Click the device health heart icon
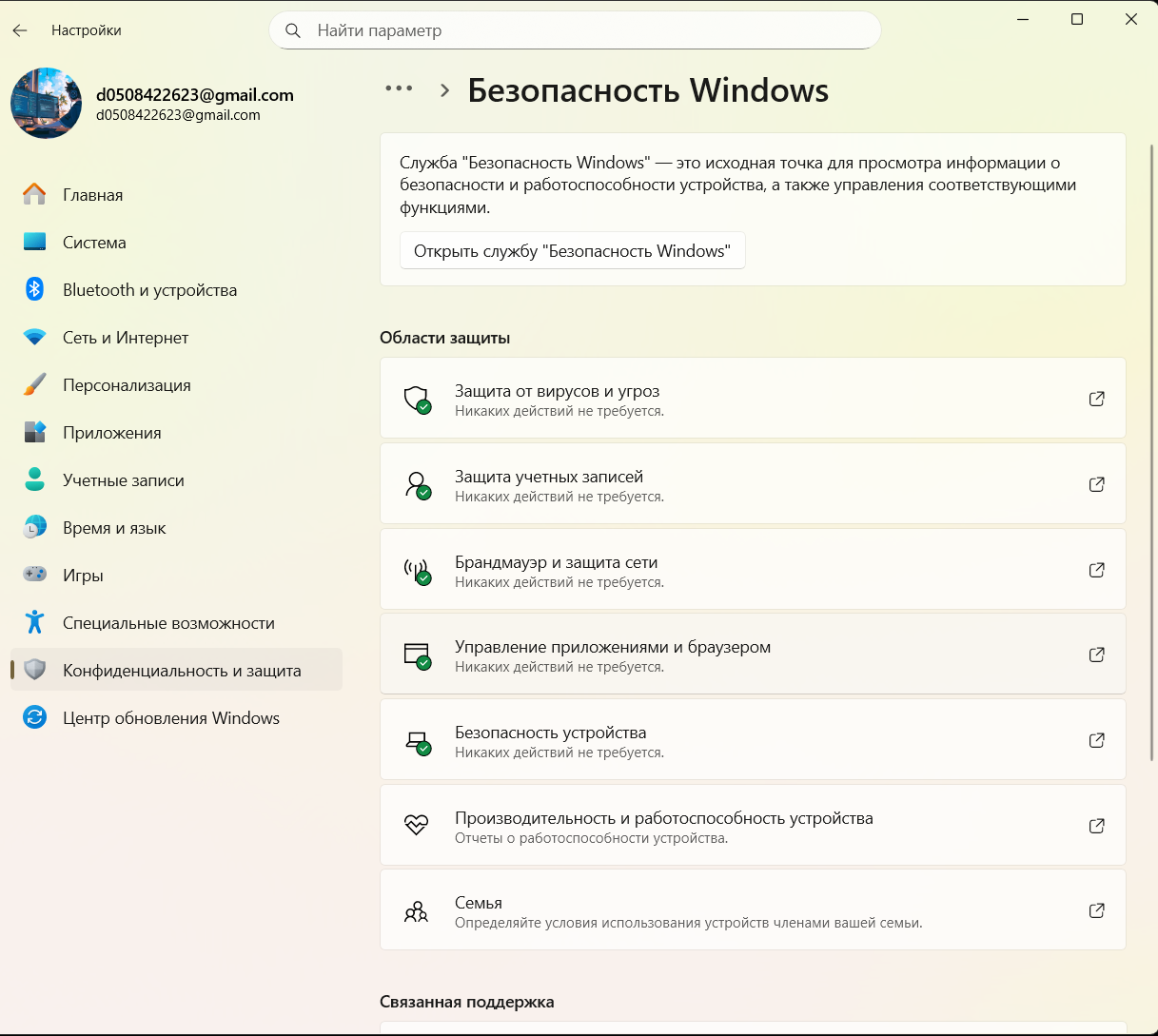The image size is (1158, 1036). (x=416, y=825)
